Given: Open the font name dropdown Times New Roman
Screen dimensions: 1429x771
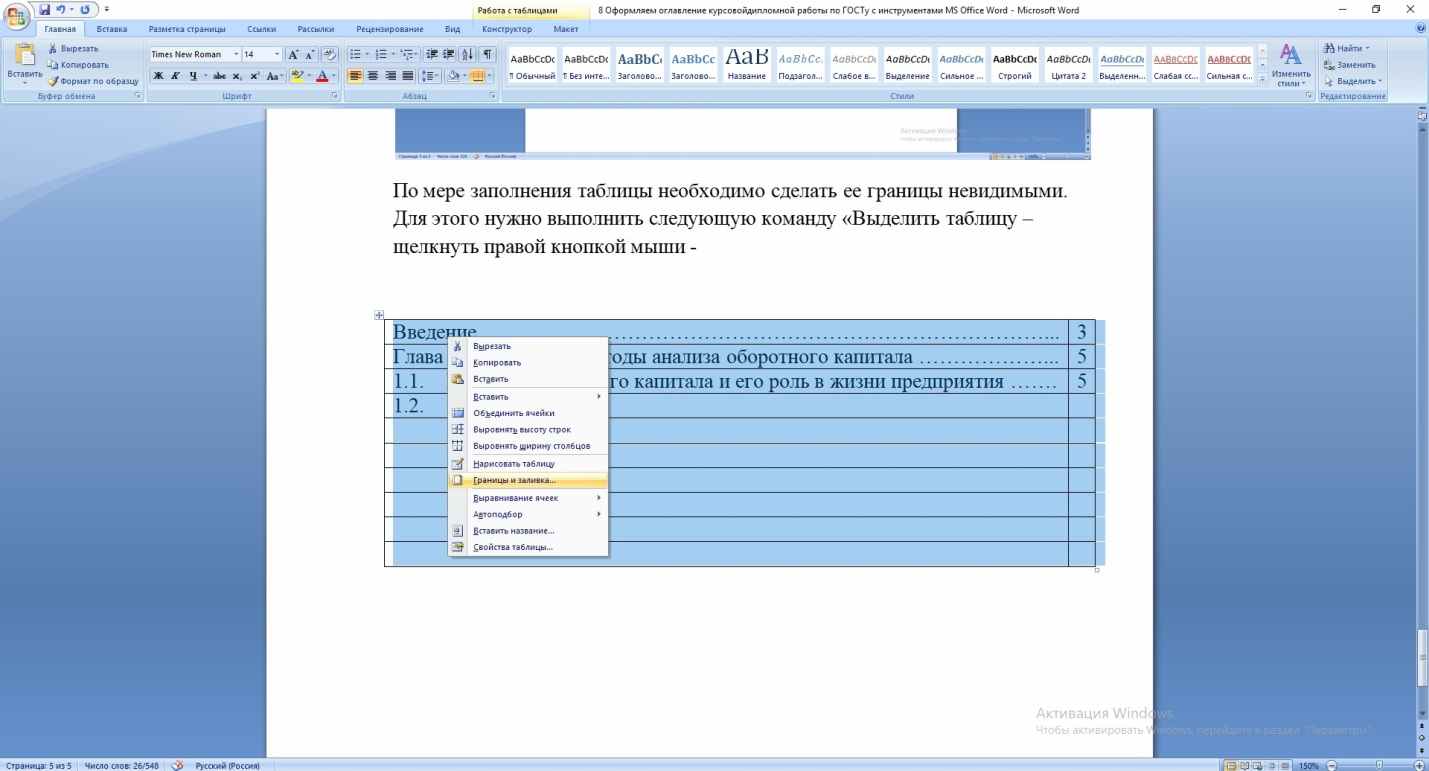Looking at the screenshot, I should [x=237, y=54].
